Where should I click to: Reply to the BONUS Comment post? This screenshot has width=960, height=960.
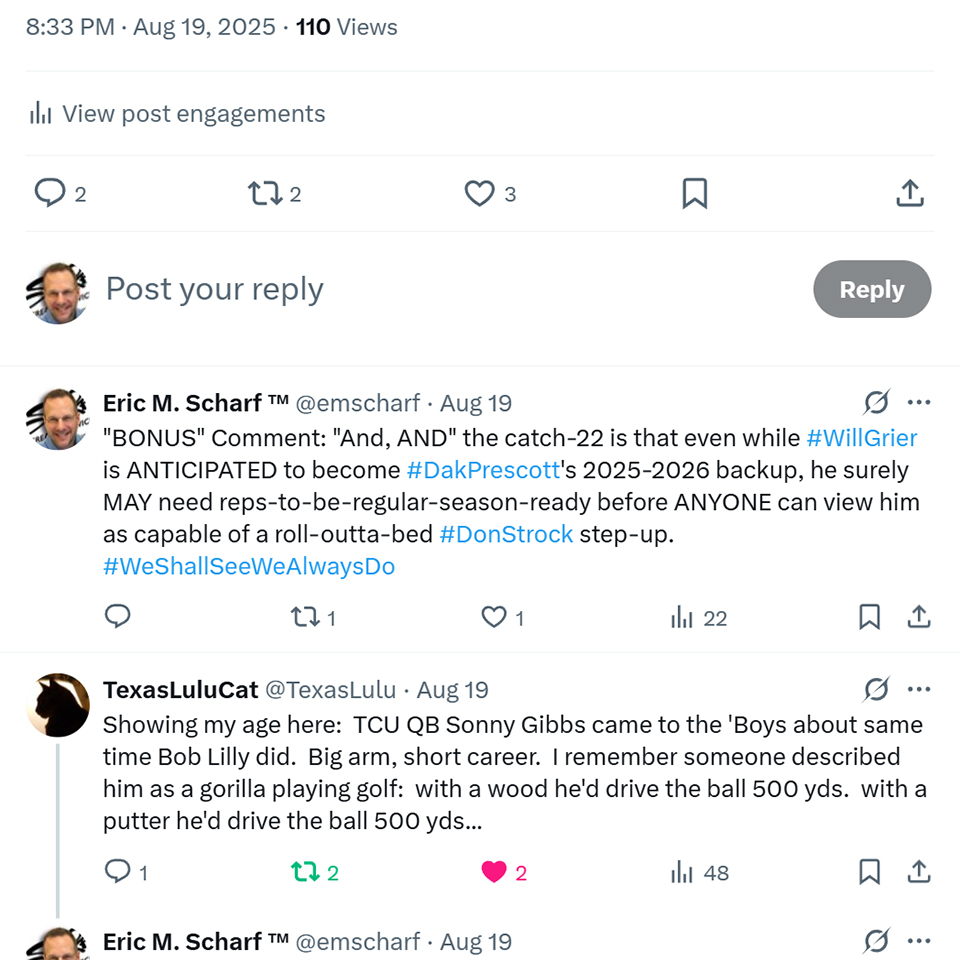118,617
